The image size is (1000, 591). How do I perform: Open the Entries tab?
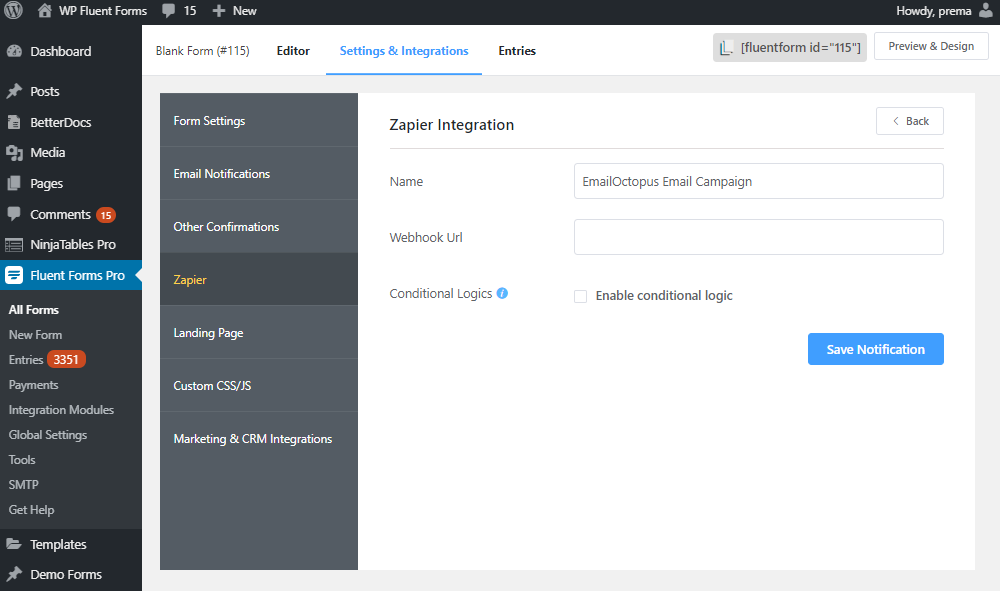[x=517, y=50]
